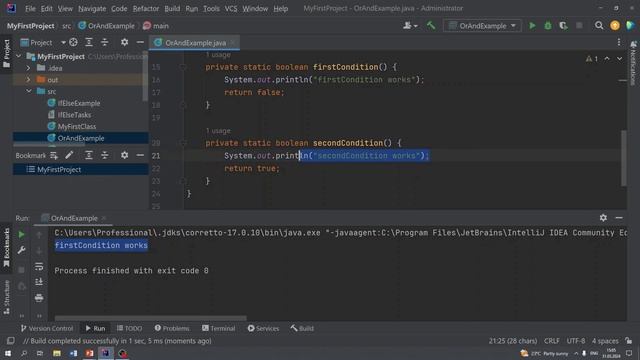Start debugging with the bug icon
This screenshot has height=360, width=640.
548,26
